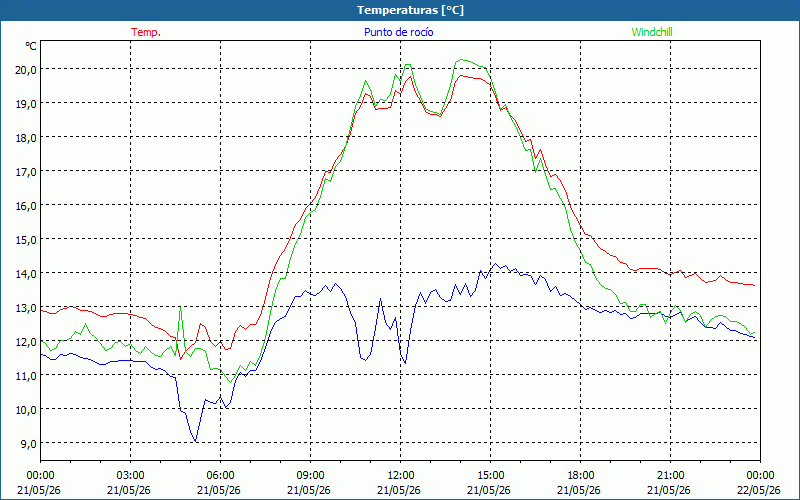Click the '14,0' y-axis value
800x500 pixels.
tap(26, 274)
